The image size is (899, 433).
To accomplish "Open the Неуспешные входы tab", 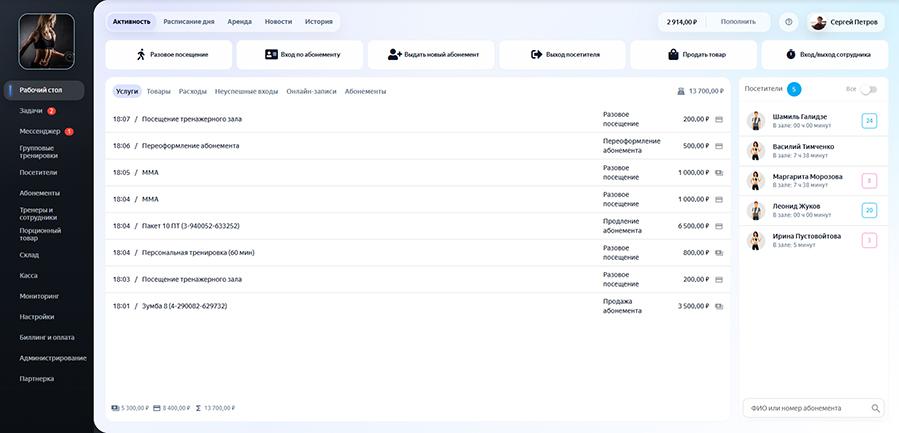I will (x=247, y=91).
